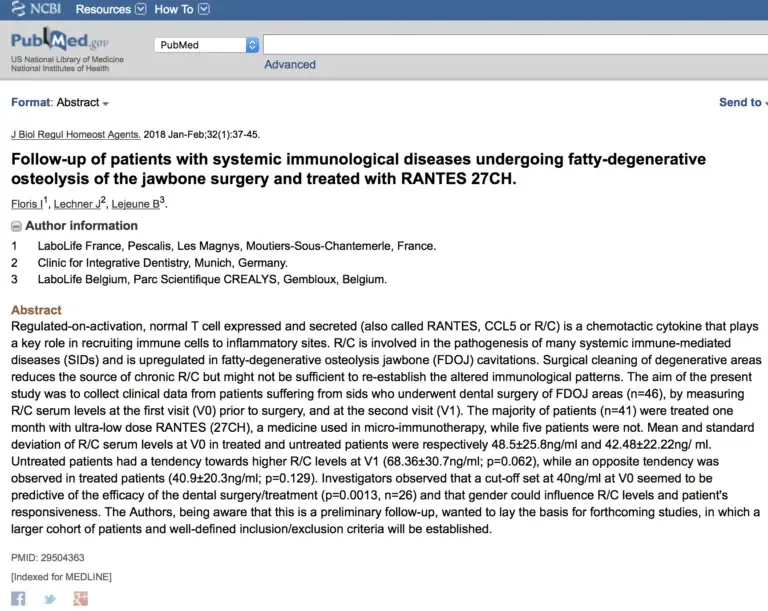Click into the PubMed search field
The width and height of the screenshot is (768, 611).
click(515, 45)
